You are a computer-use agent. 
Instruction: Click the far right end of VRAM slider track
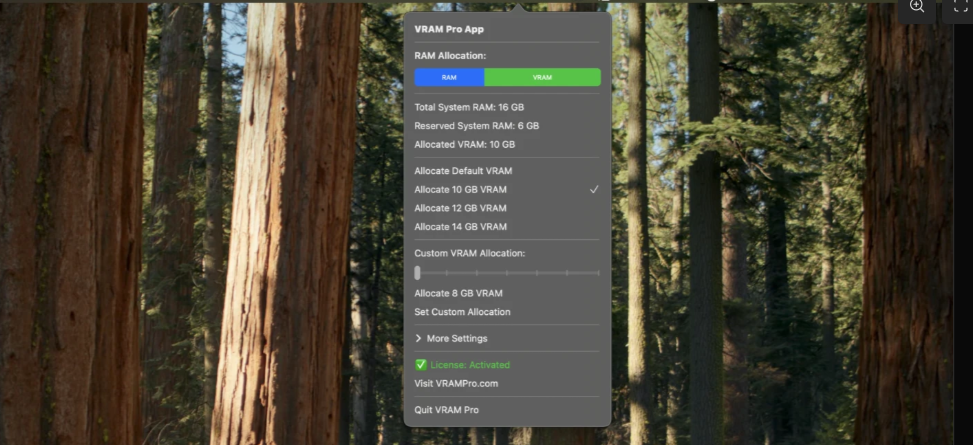[598, 272]
